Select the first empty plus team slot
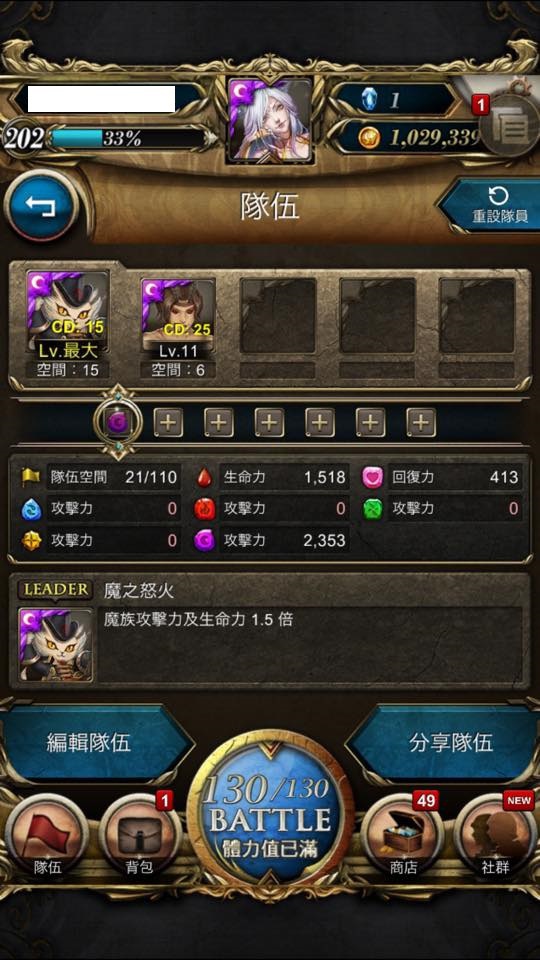The image size is (540, 960). 168,422
